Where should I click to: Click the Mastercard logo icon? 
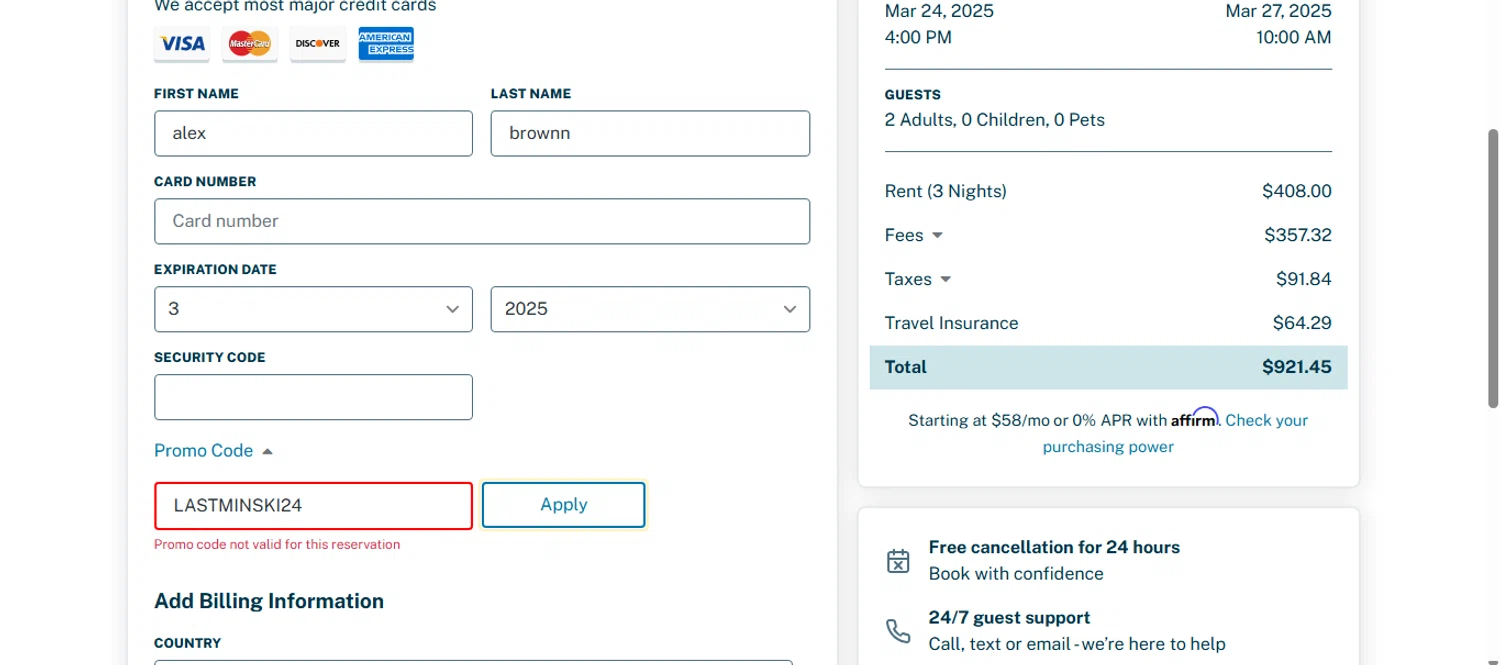(x=250, y=44)
